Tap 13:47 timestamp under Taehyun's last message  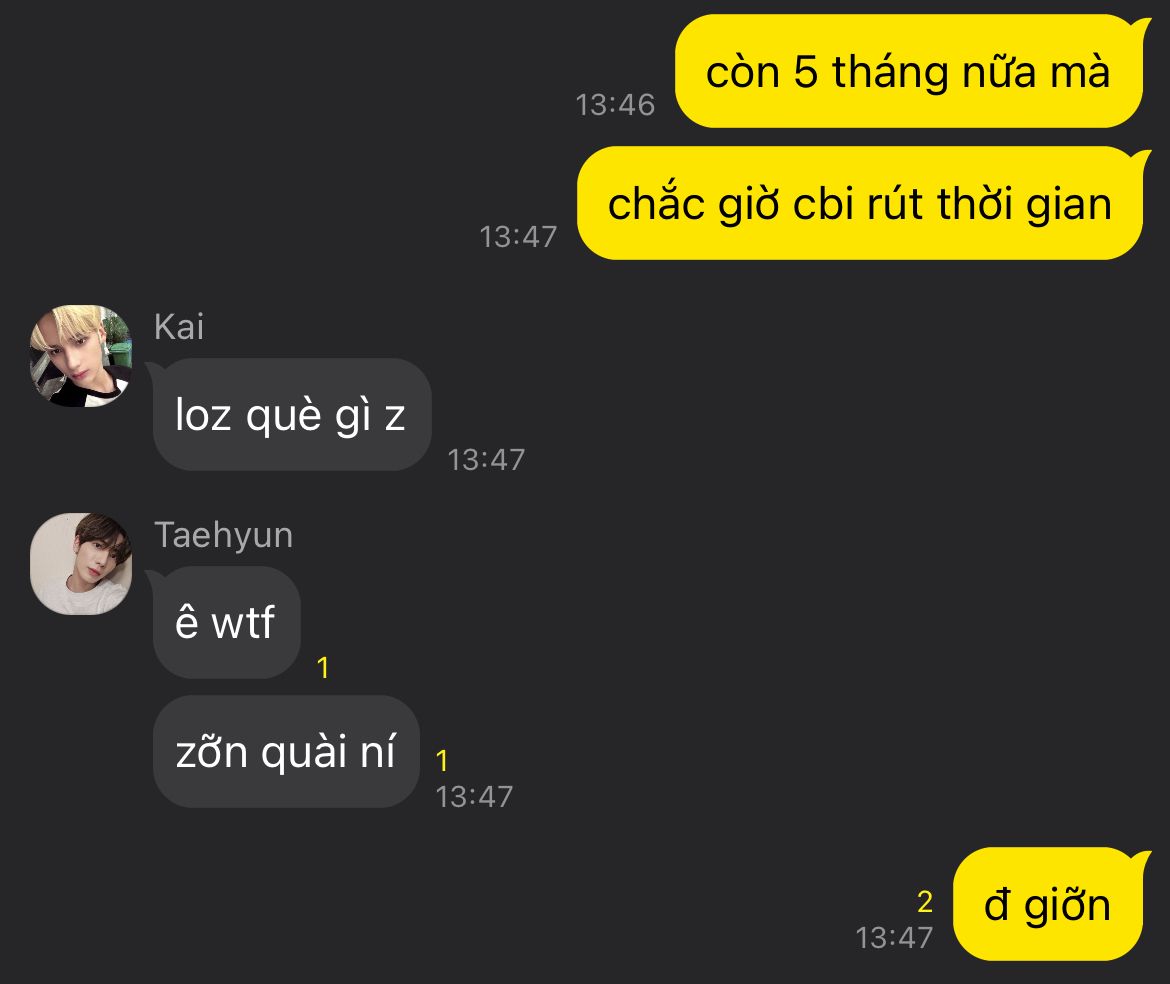474,797
